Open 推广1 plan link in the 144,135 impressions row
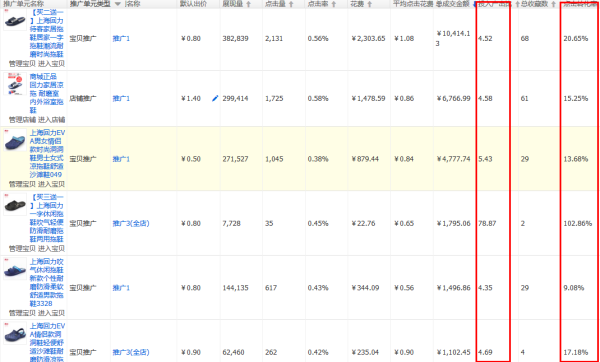This screenshot has height=362, width=600. [121, 288]
